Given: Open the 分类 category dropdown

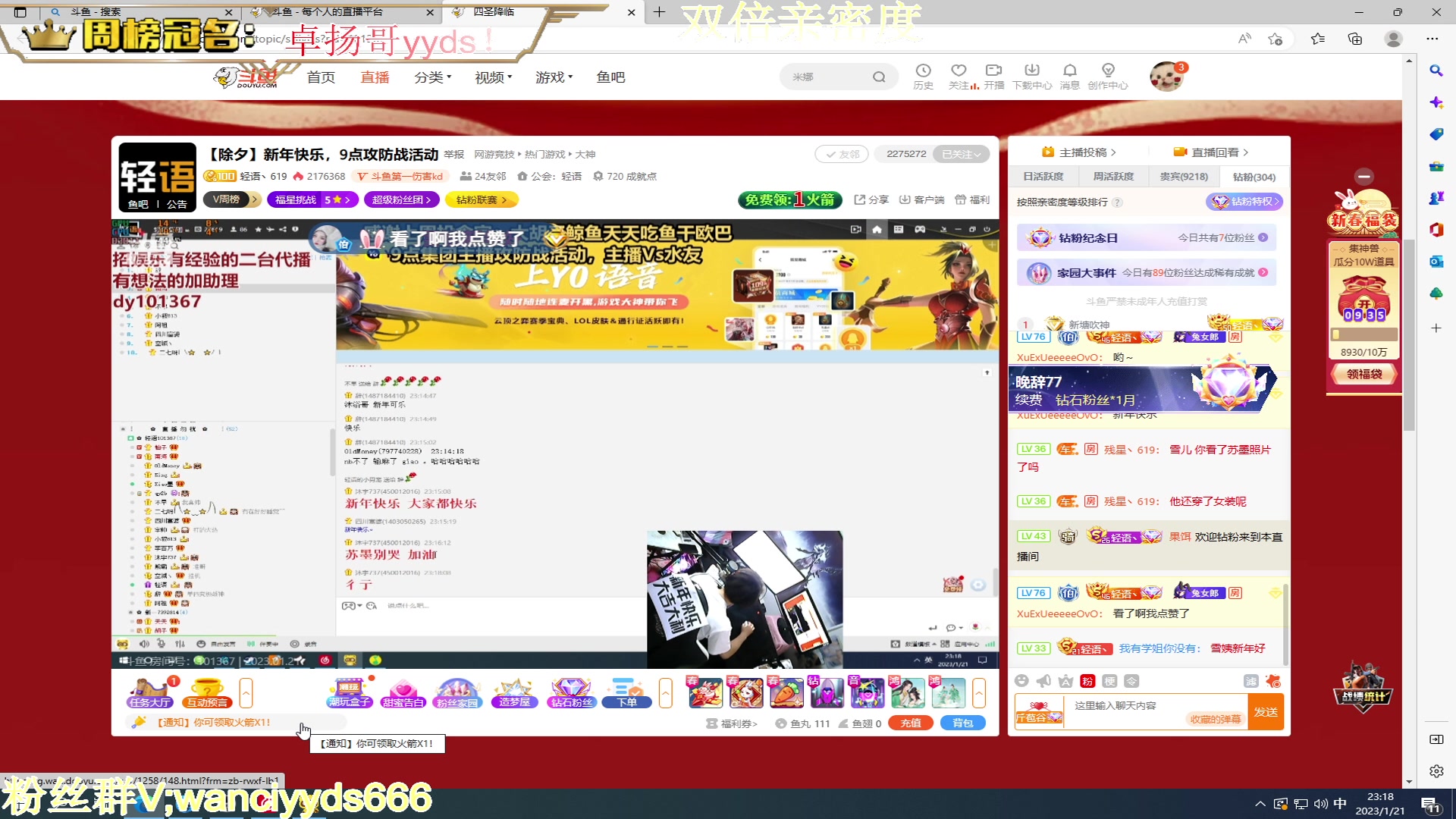Looking at the screenshot, I should click(x=430, y=77).
